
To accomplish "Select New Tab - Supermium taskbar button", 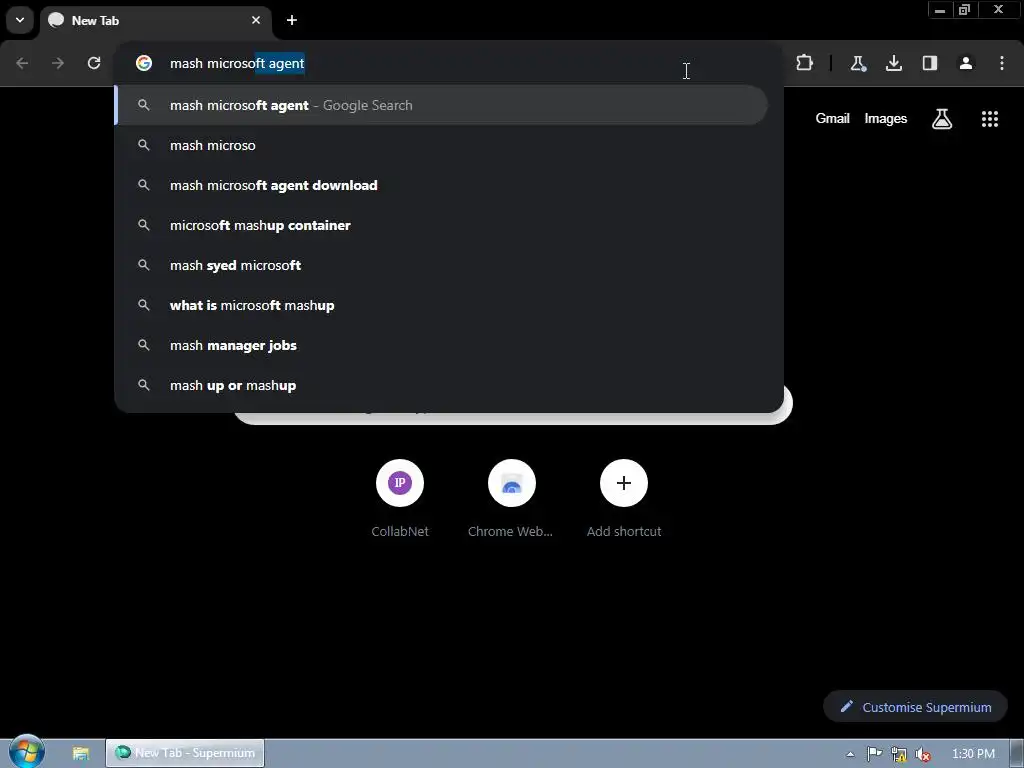I will 185,753.
